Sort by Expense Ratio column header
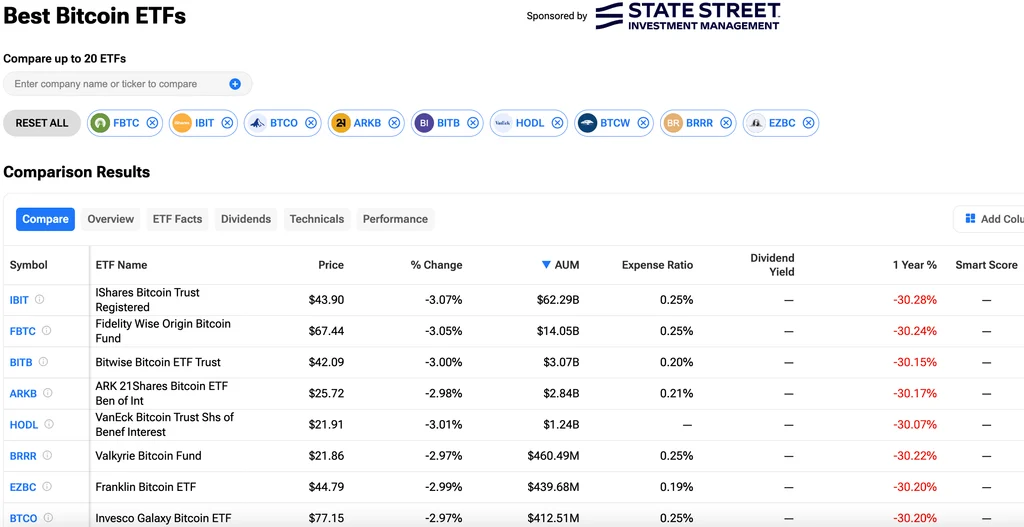This screenshot has width=1024, height=527. coord(657,264)
